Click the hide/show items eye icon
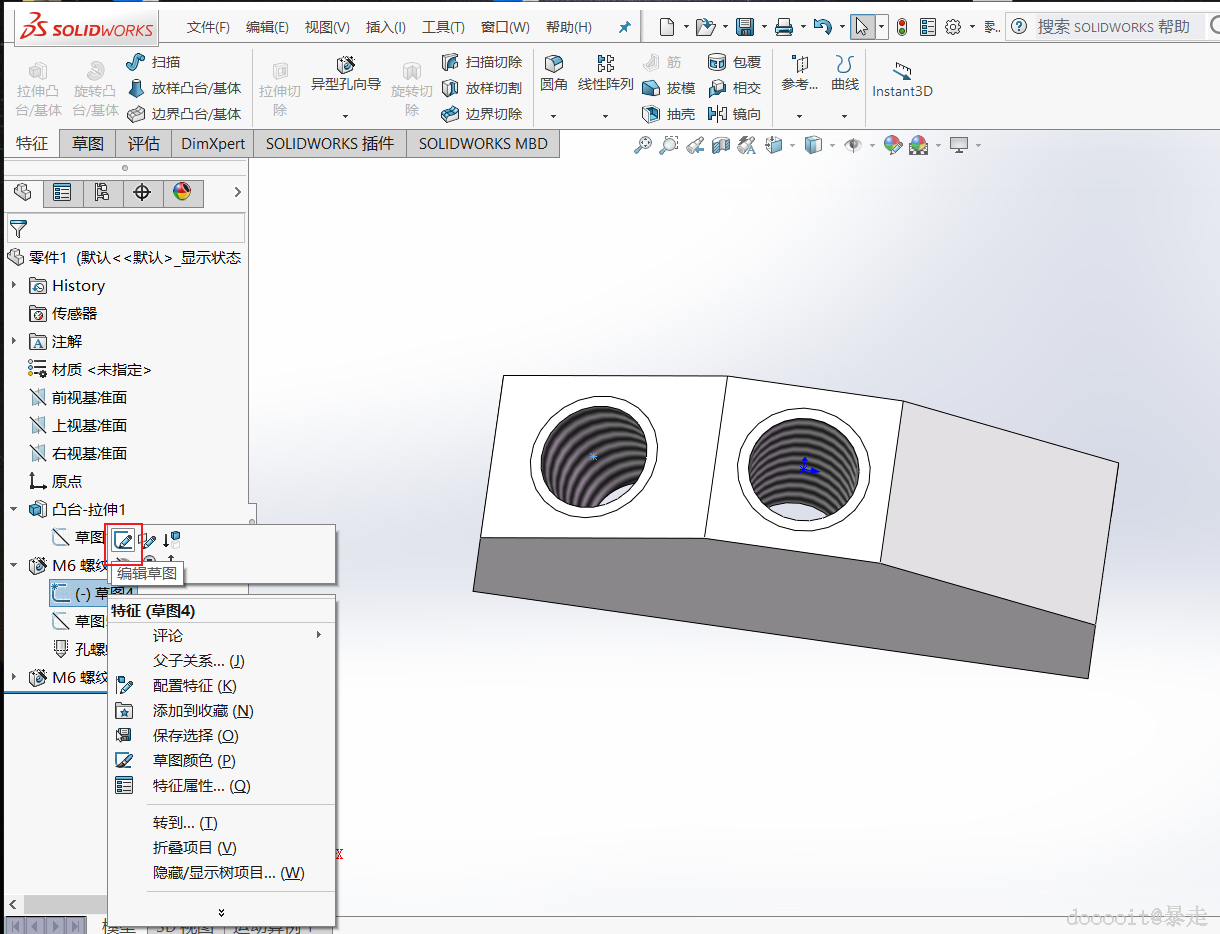This screenshot has height=934, width=1220. [x=852, y=146]
